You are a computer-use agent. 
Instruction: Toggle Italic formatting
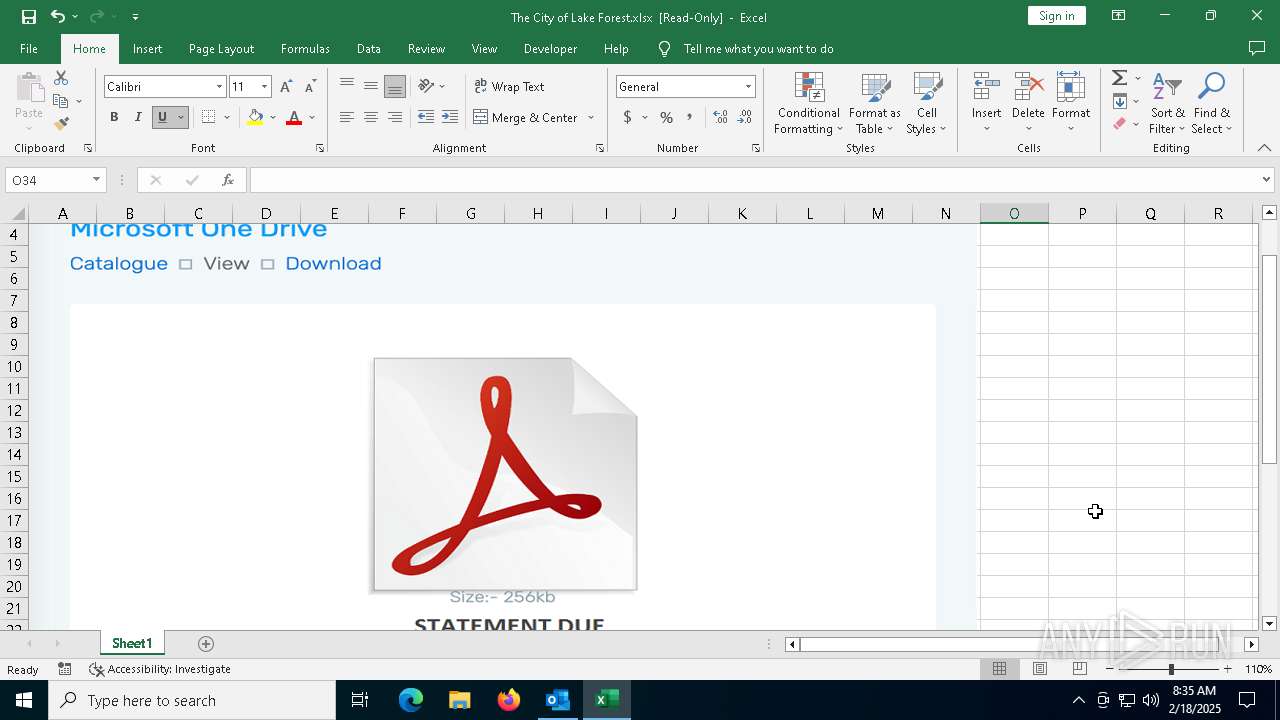(x=138, y=117)
